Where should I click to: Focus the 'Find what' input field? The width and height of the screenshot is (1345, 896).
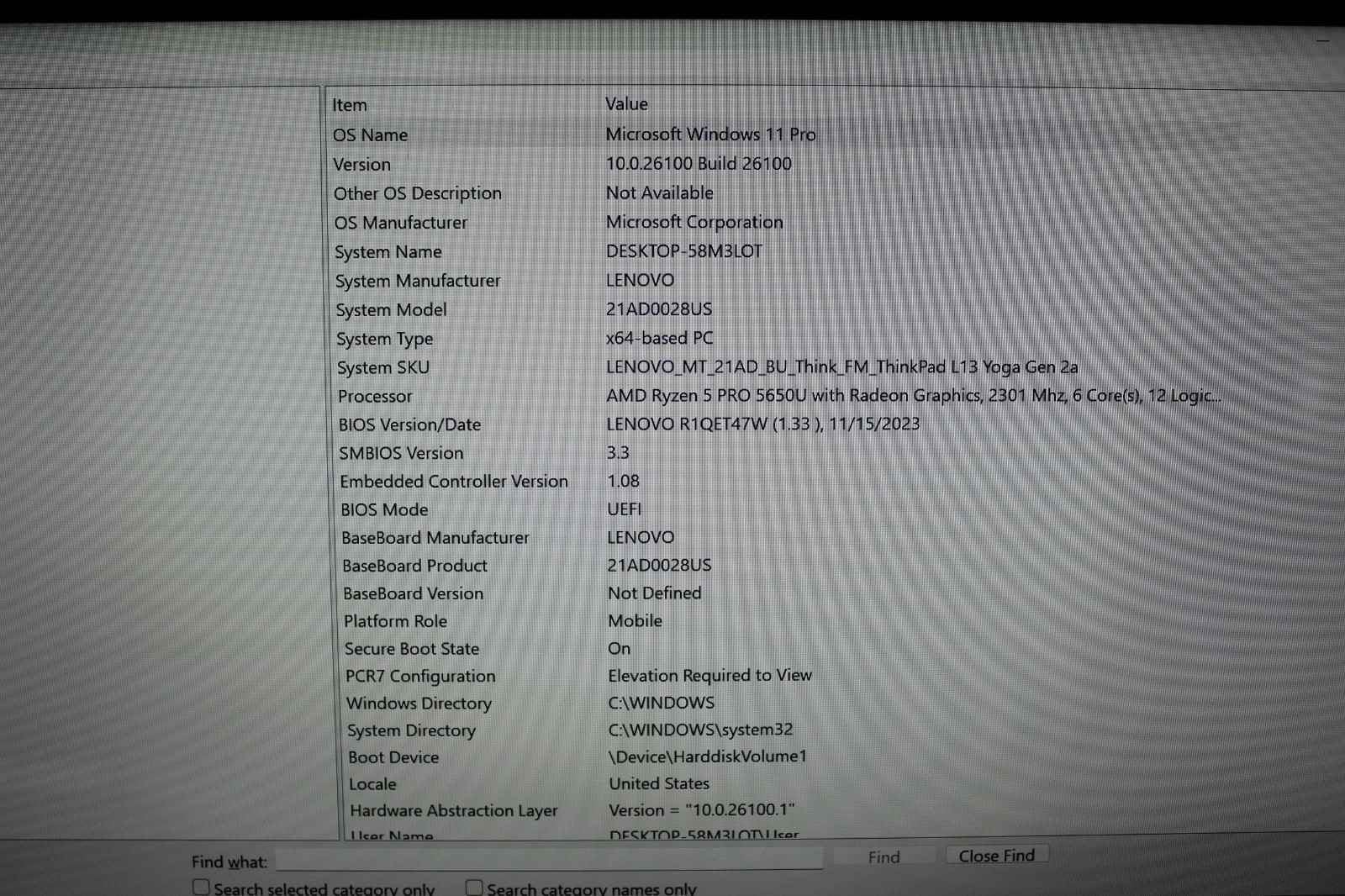coord(549,859)
